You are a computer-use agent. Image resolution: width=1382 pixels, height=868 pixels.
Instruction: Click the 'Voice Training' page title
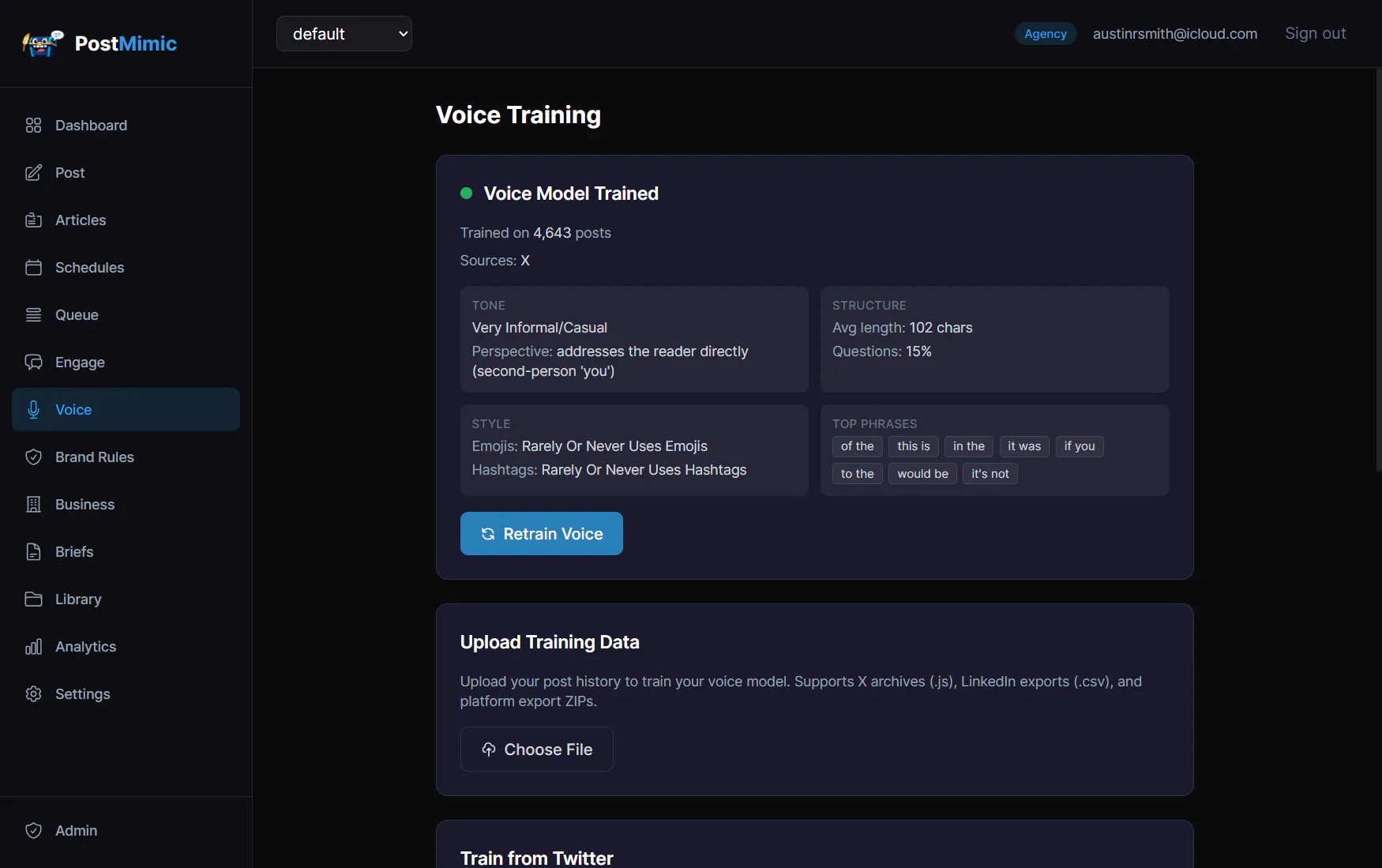pos(518,115)
